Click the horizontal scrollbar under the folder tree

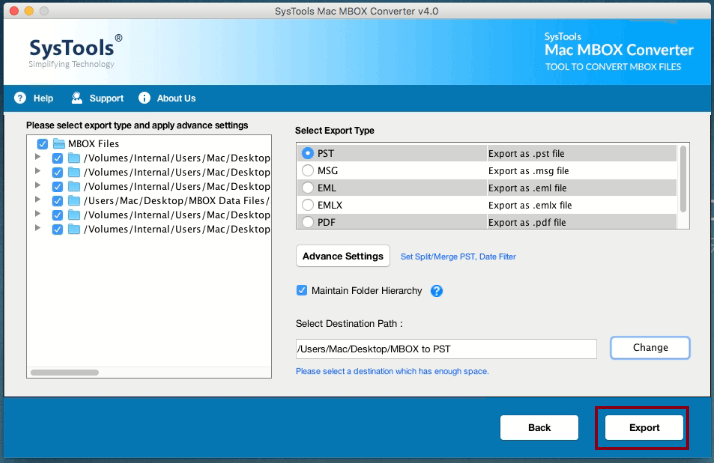pyautogui.click(x=65, y=372)
